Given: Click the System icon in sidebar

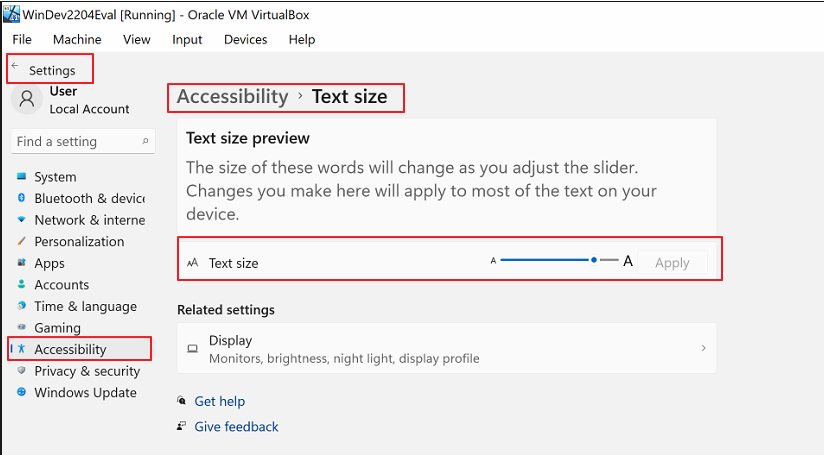Looking at the screenshot, I should tap(21, 177).
